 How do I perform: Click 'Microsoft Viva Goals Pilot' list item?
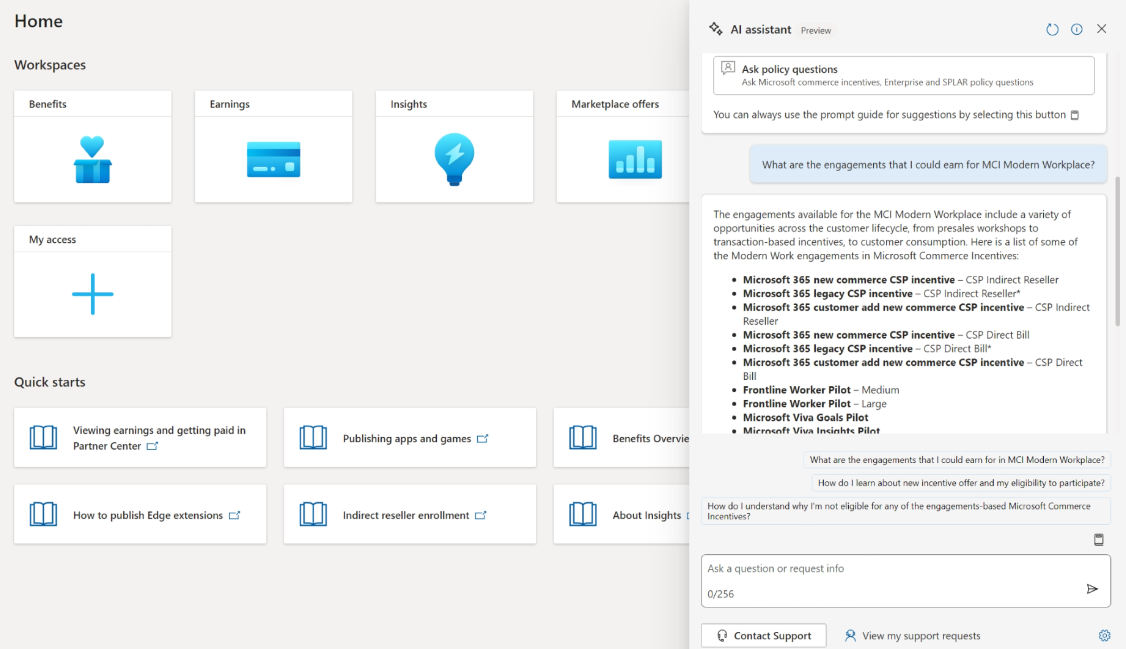click(806, 417)
